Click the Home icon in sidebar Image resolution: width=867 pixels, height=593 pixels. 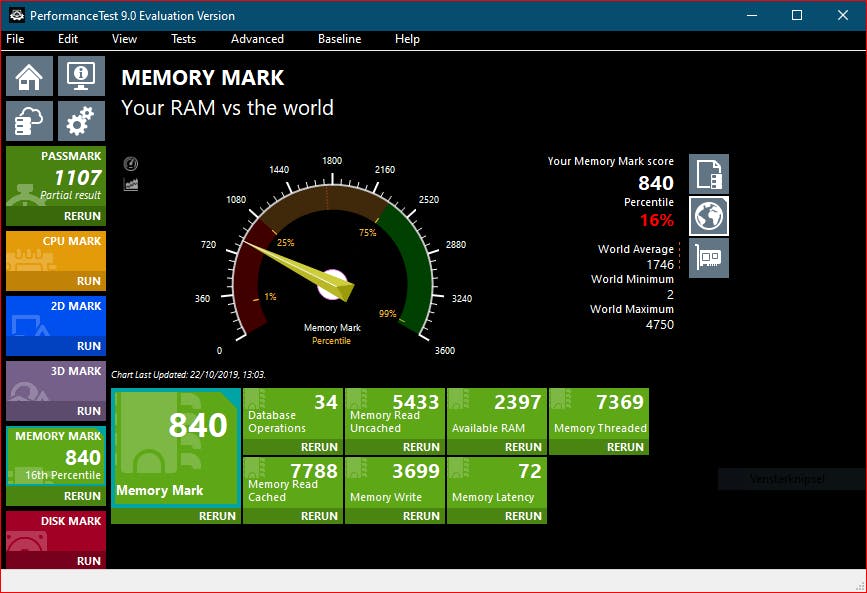[x=30, y=76]
